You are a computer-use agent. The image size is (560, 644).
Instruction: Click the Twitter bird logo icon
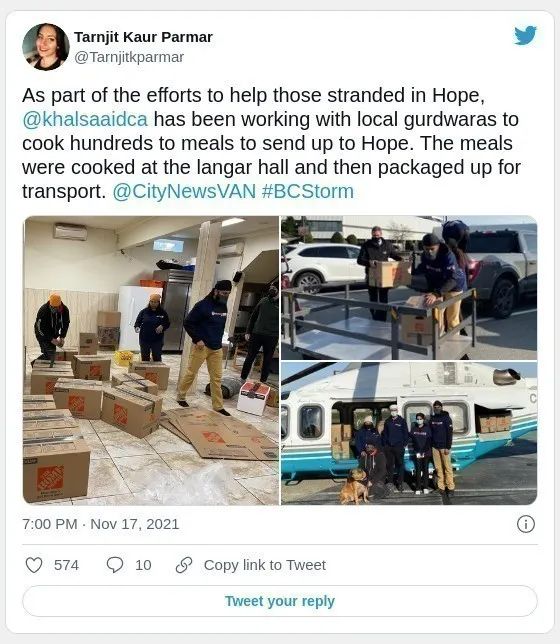525,35
